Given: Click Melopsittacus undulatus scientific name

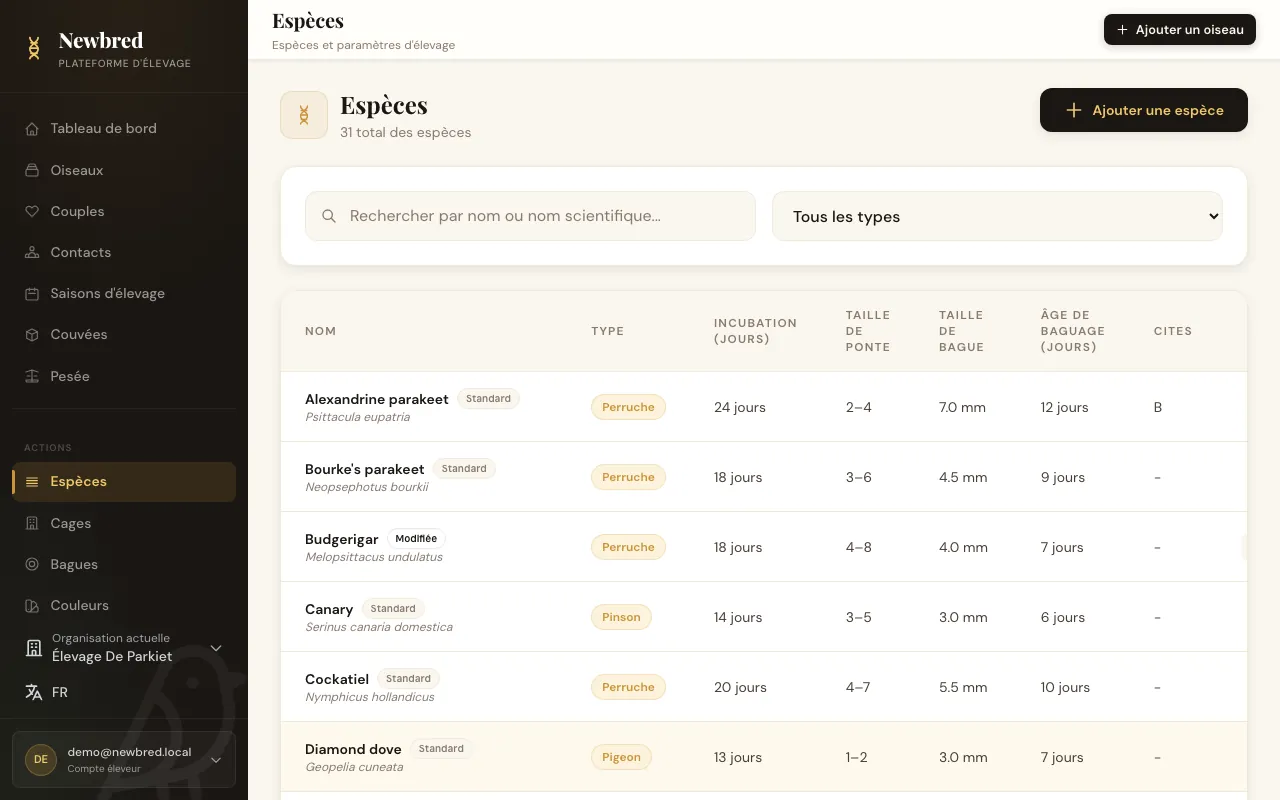Looking at the screenshot, I should [x=374, y=557].
